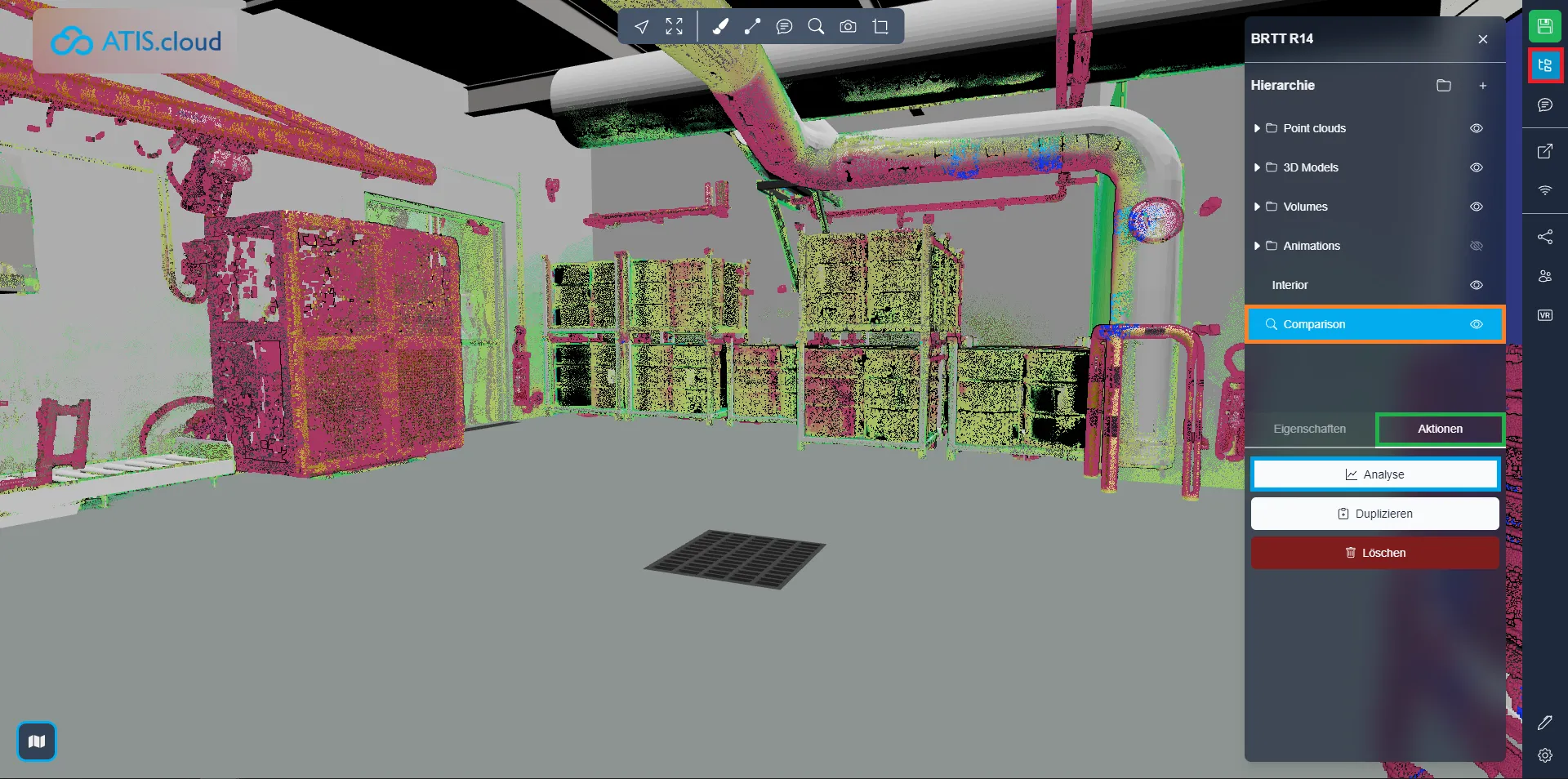Select the 3D Models label
This screenshot has width=1568, height=779.
coord(1311,167)
